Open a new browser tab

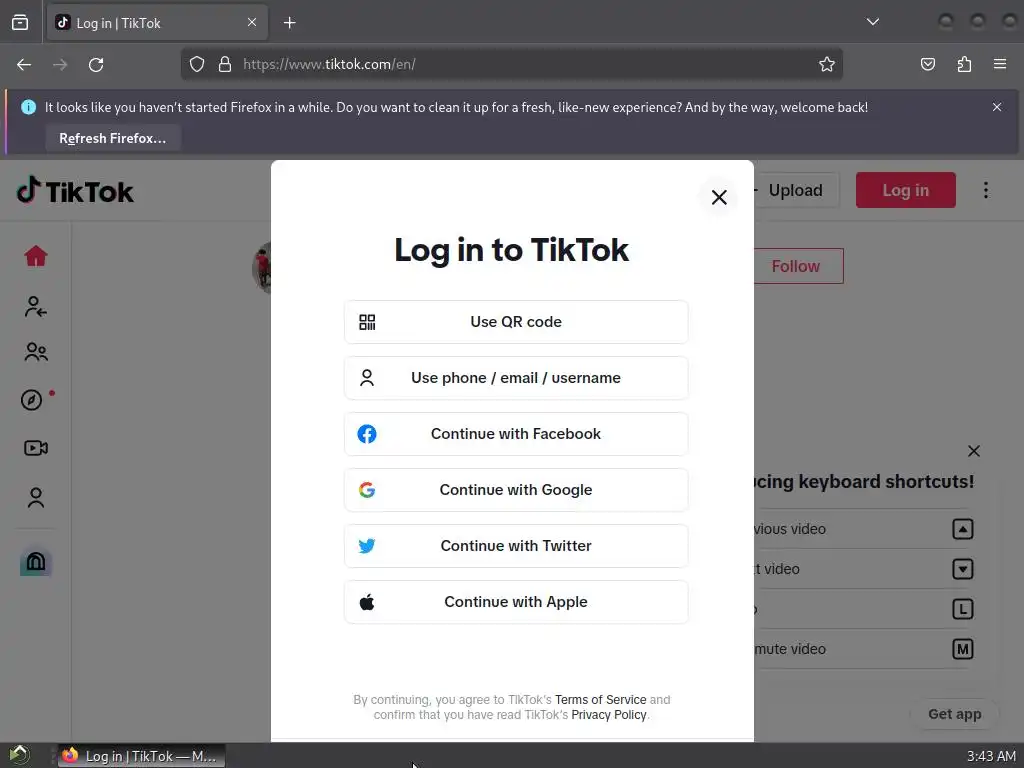(289, 23)
